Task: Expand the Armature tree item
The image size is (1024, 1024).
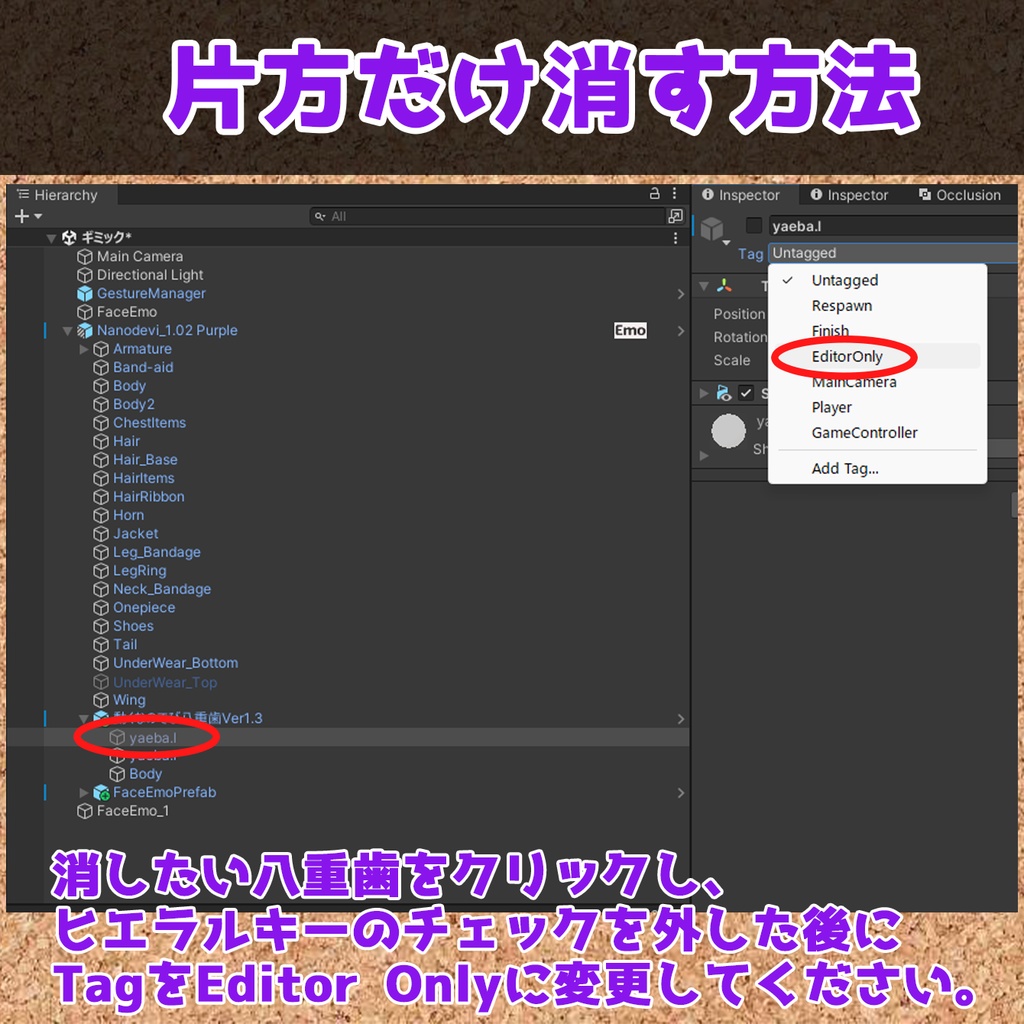Action: click(x=84, y=348)
